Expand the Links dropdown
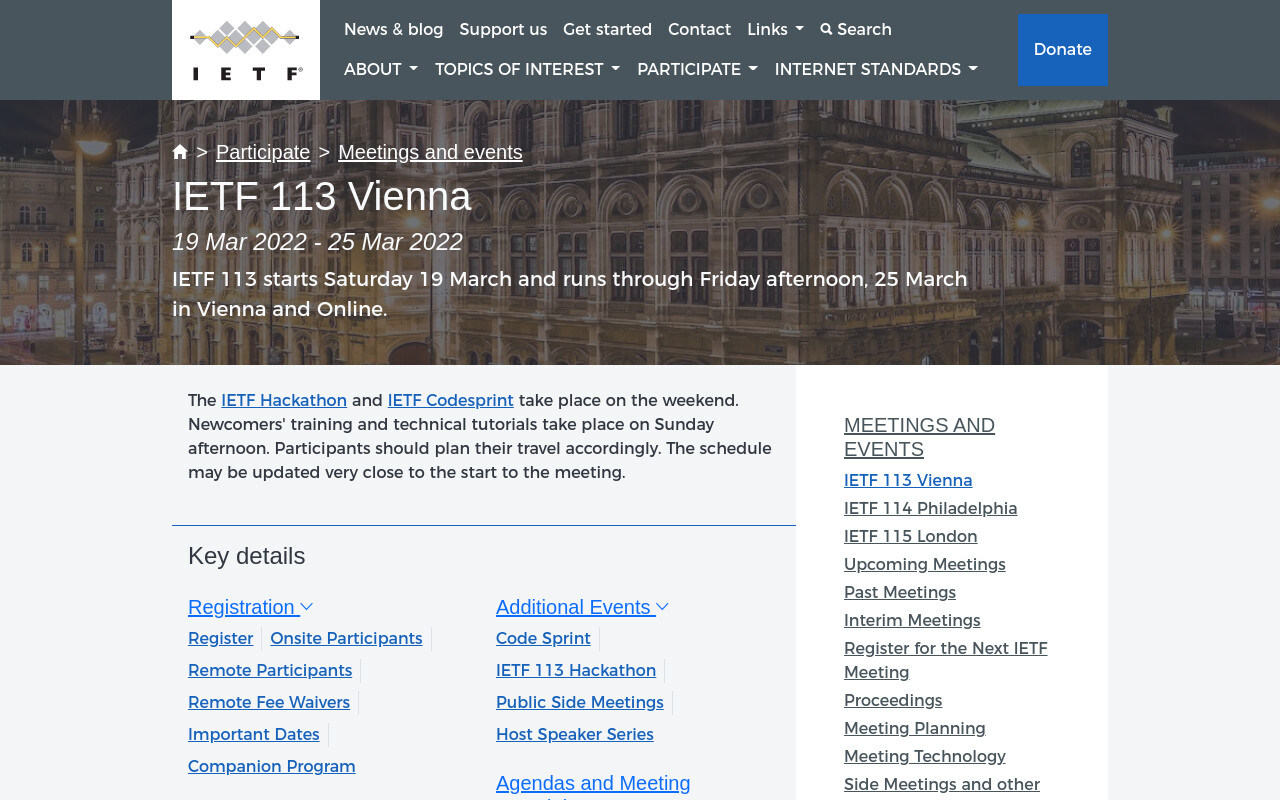This screenshot has width=1280, height=800. 775,29
